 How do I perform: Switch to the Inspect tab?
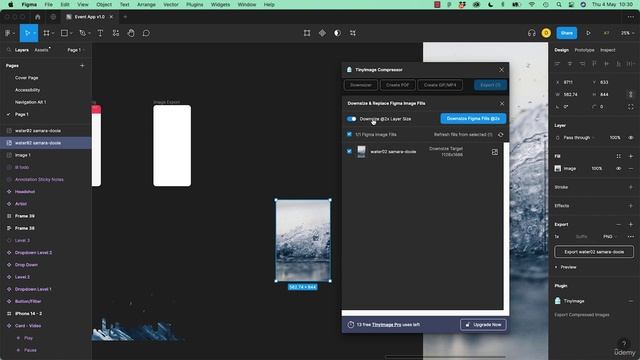tap(607, 50)
